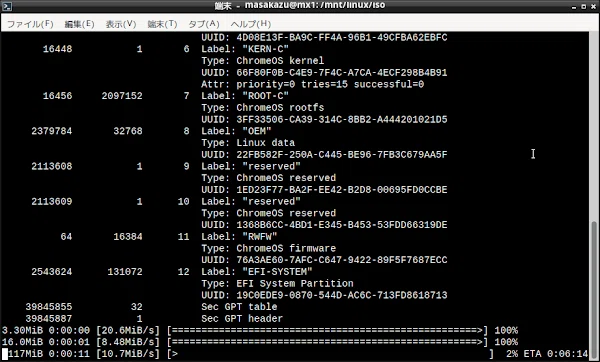Click the Sec GPT header text
This screenshot has width=600, height=362.
[242, 318]
